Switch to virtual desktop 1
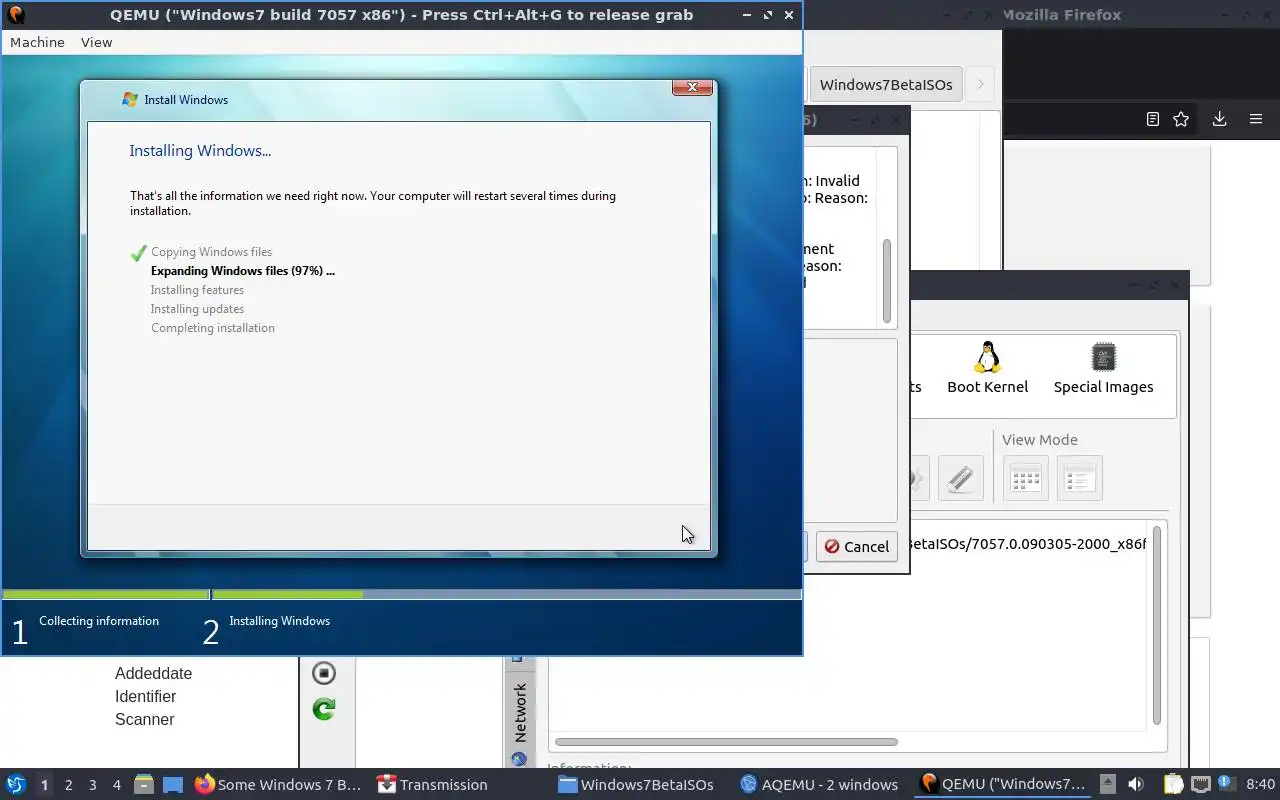 coord(44,785)
